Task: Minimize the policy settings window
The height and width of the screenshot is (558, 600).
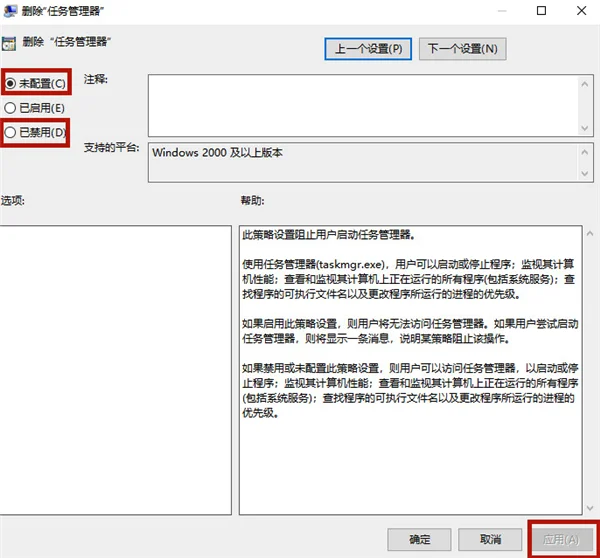Action: 502,11
